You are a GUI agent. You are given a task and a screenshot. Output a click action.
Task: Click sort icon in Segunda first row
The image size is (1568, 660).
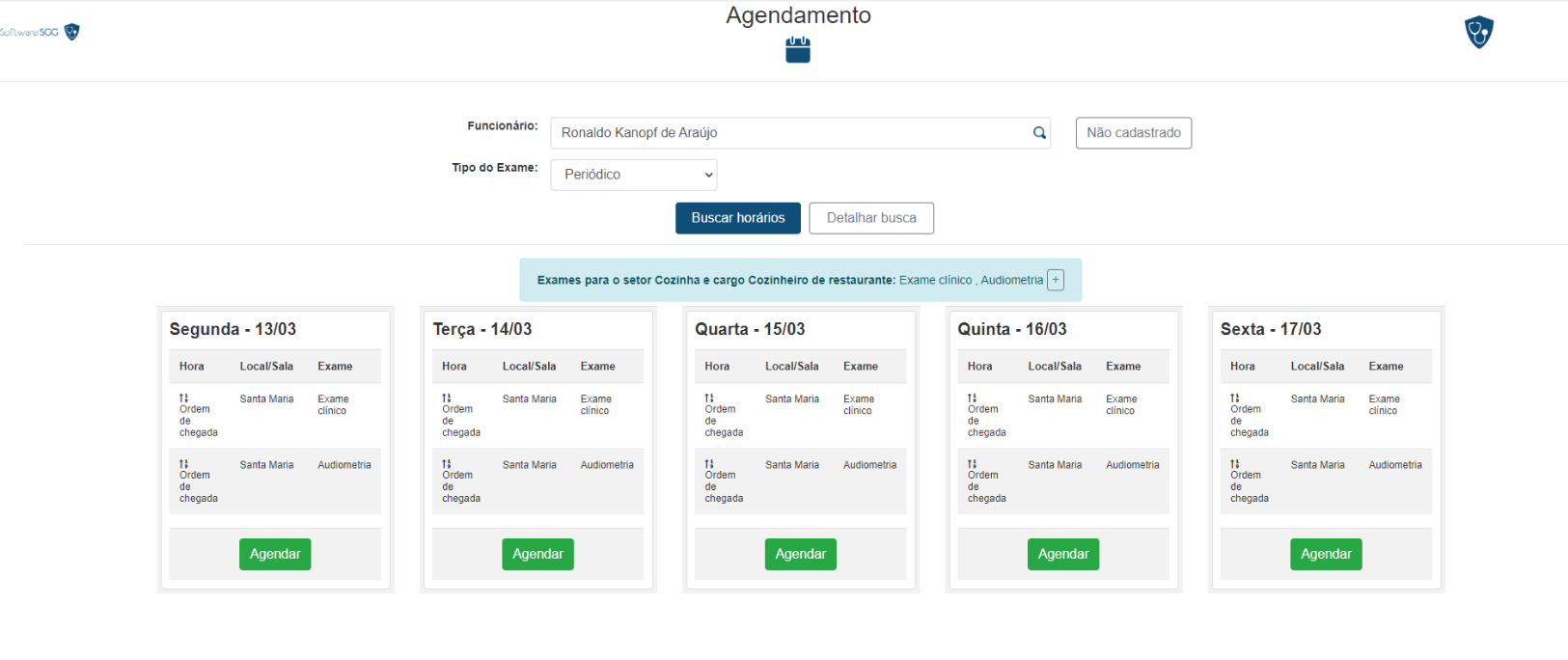[x=183, y=398]
